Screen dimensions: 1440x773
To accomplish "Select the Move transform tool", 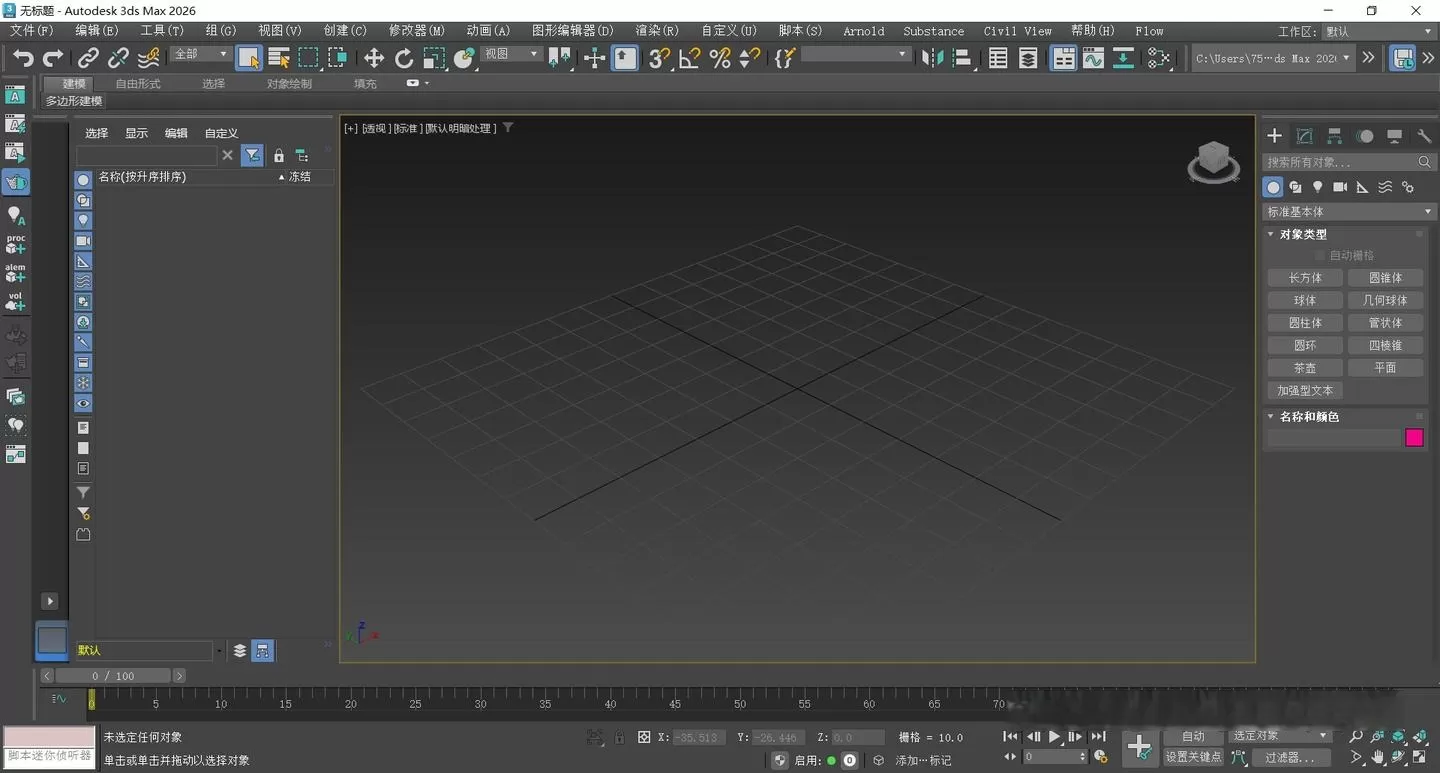I will click(x=374, y=58).
